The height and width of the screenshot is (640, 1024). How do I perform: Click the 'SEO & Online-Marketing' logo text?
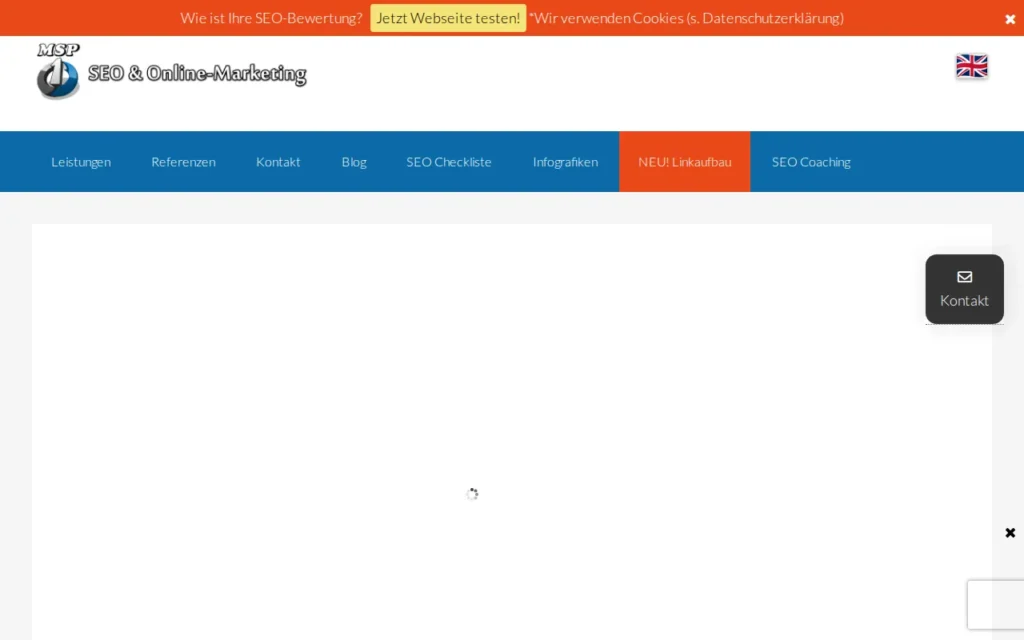coord(197,73)
